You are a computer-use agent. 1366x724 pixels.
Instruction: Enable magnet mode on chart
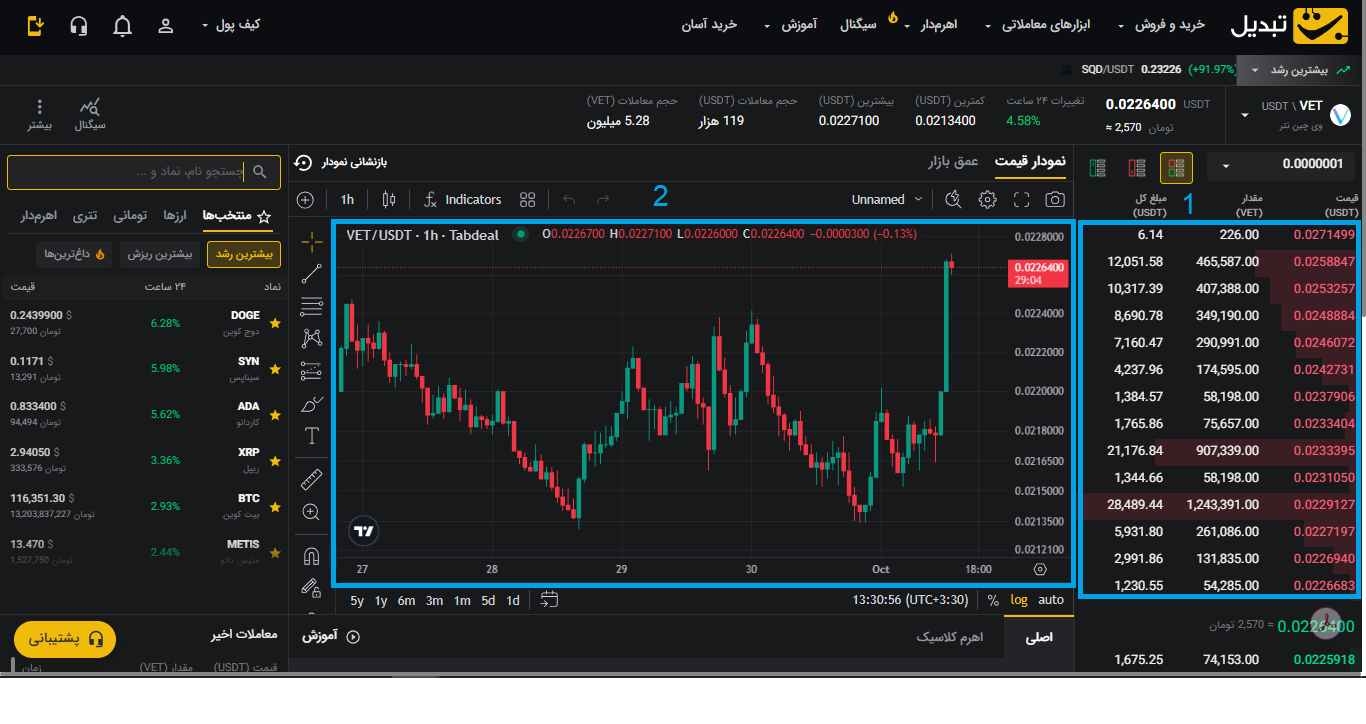point(312,556)
